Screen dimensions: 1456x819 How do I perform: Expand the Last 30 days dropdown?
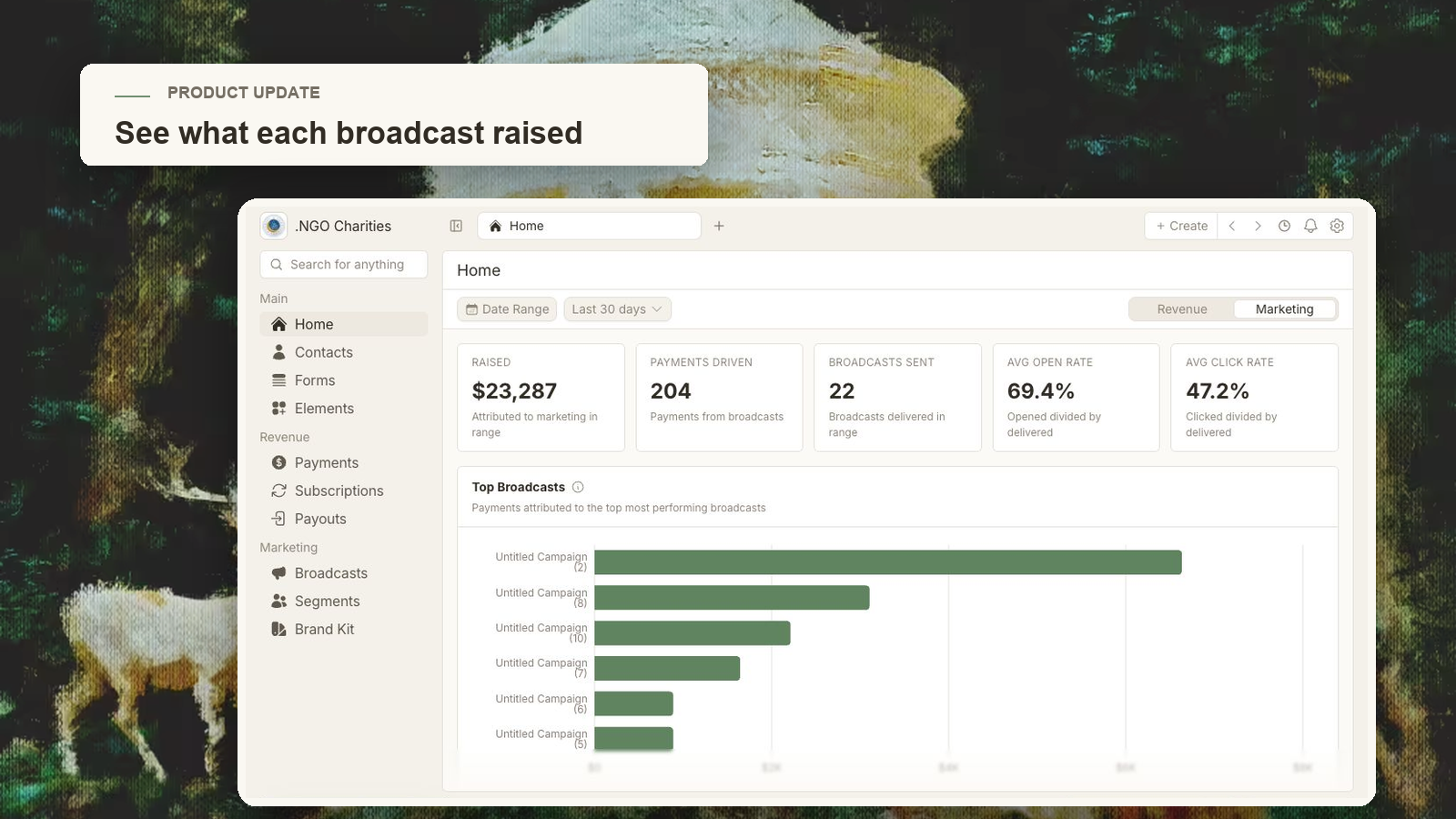click(x=617, y=309)
